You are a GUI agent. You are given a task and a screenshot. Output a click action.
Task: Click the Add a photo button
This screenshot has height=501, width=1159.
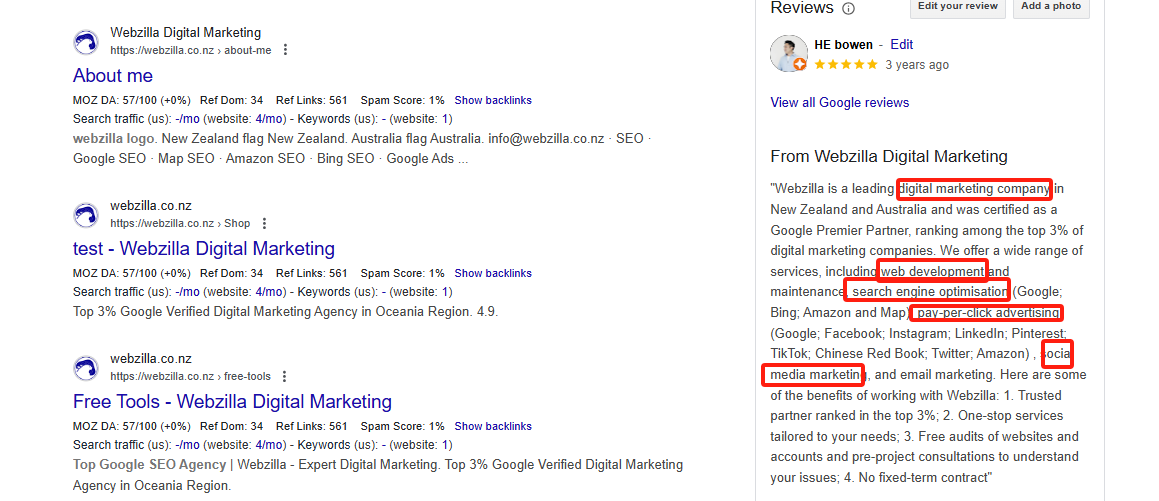coord(1050,7)
